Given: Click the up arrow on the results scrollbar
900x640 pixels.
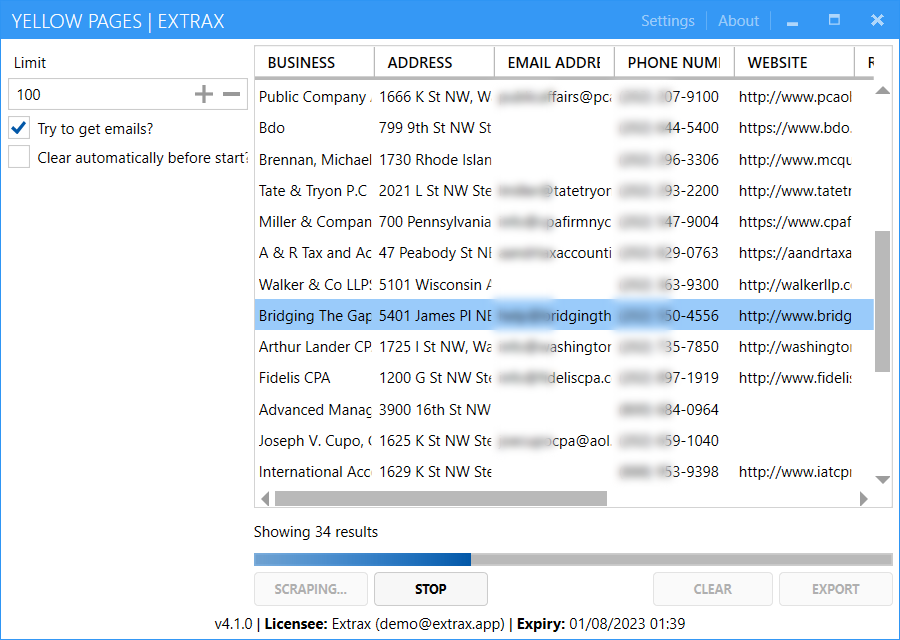Looking at the screenshot, I should point(882,91).
